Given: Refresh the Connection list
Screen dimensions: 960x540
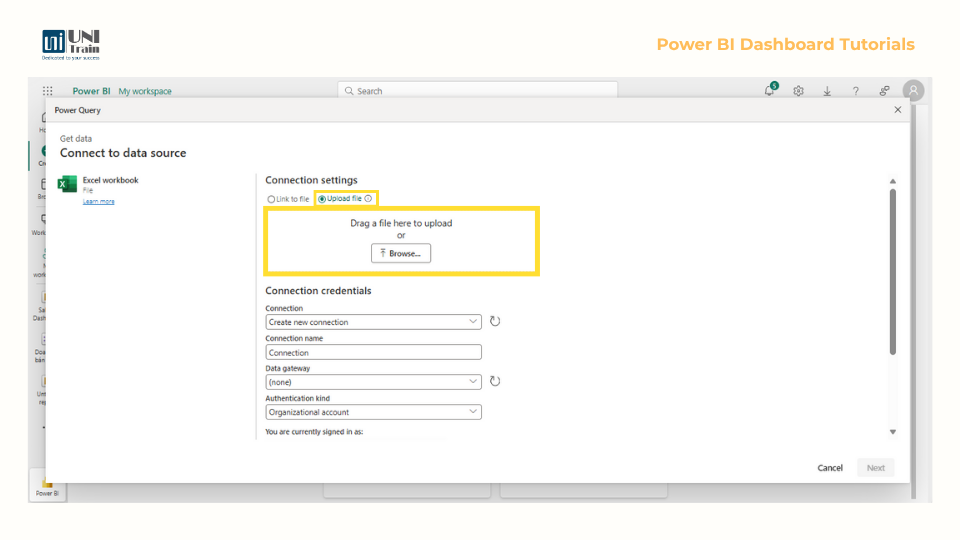Looking at the screenshot, I should [495, 321].
